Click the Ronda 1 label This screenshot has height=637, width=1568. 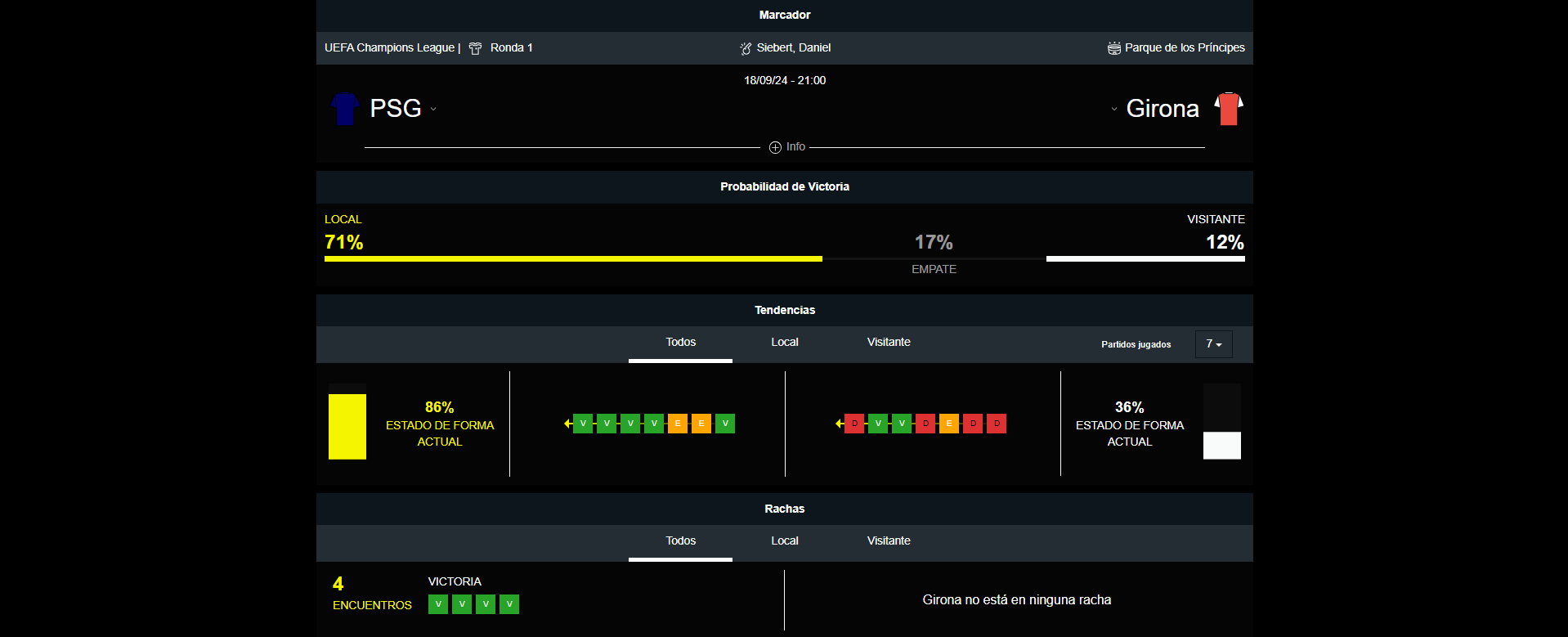pos(512,48)
